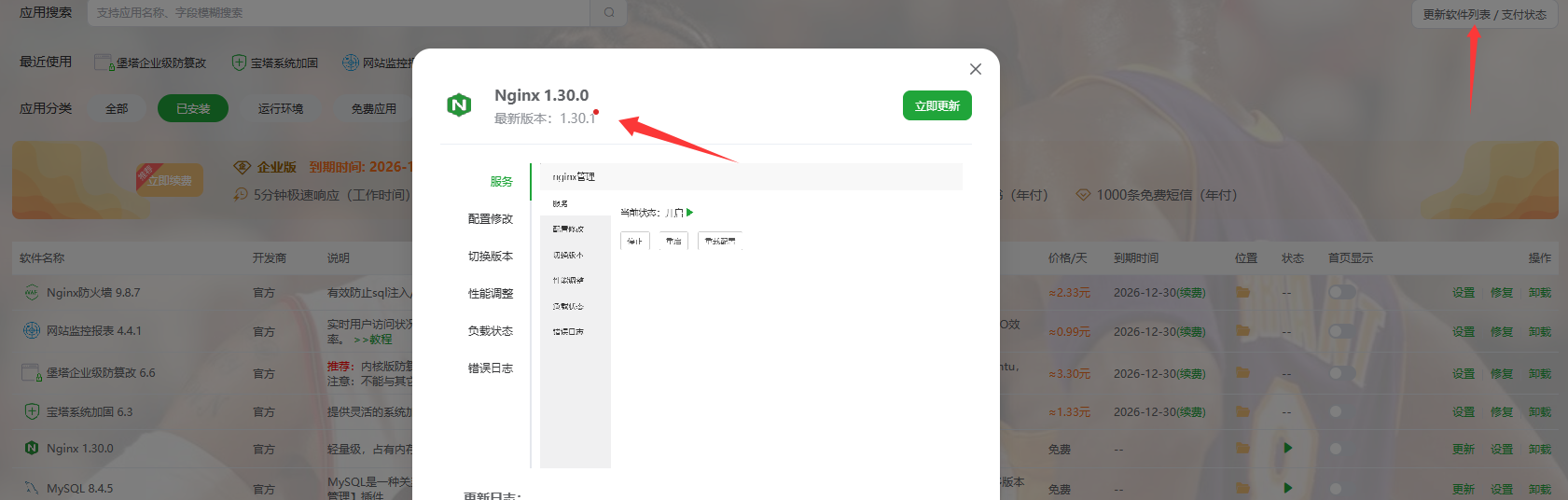Click 设置 for the MySQL 8.4.5 row
This screenshot has height=500, width=1568.
click(1502, 489)
